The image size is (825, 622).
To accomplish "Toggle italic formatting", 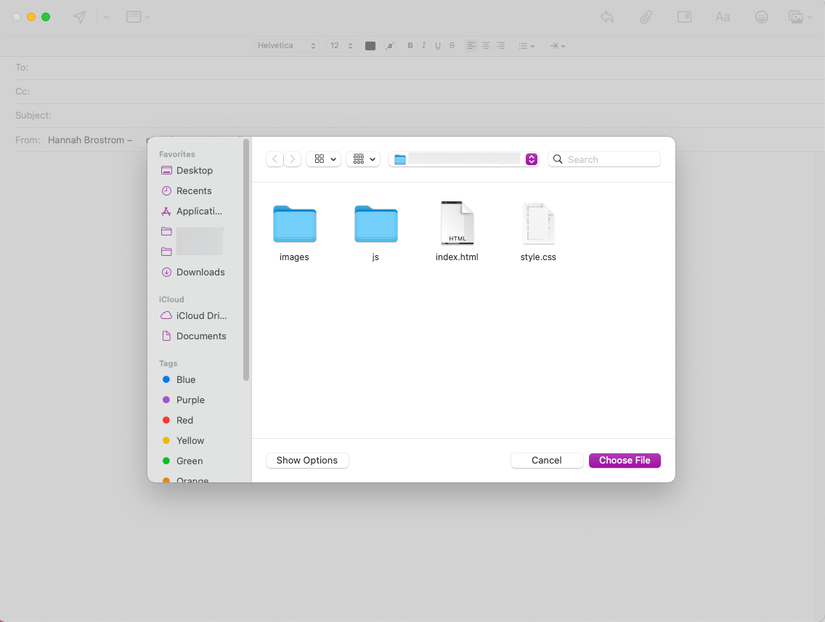I will point(423,45).
